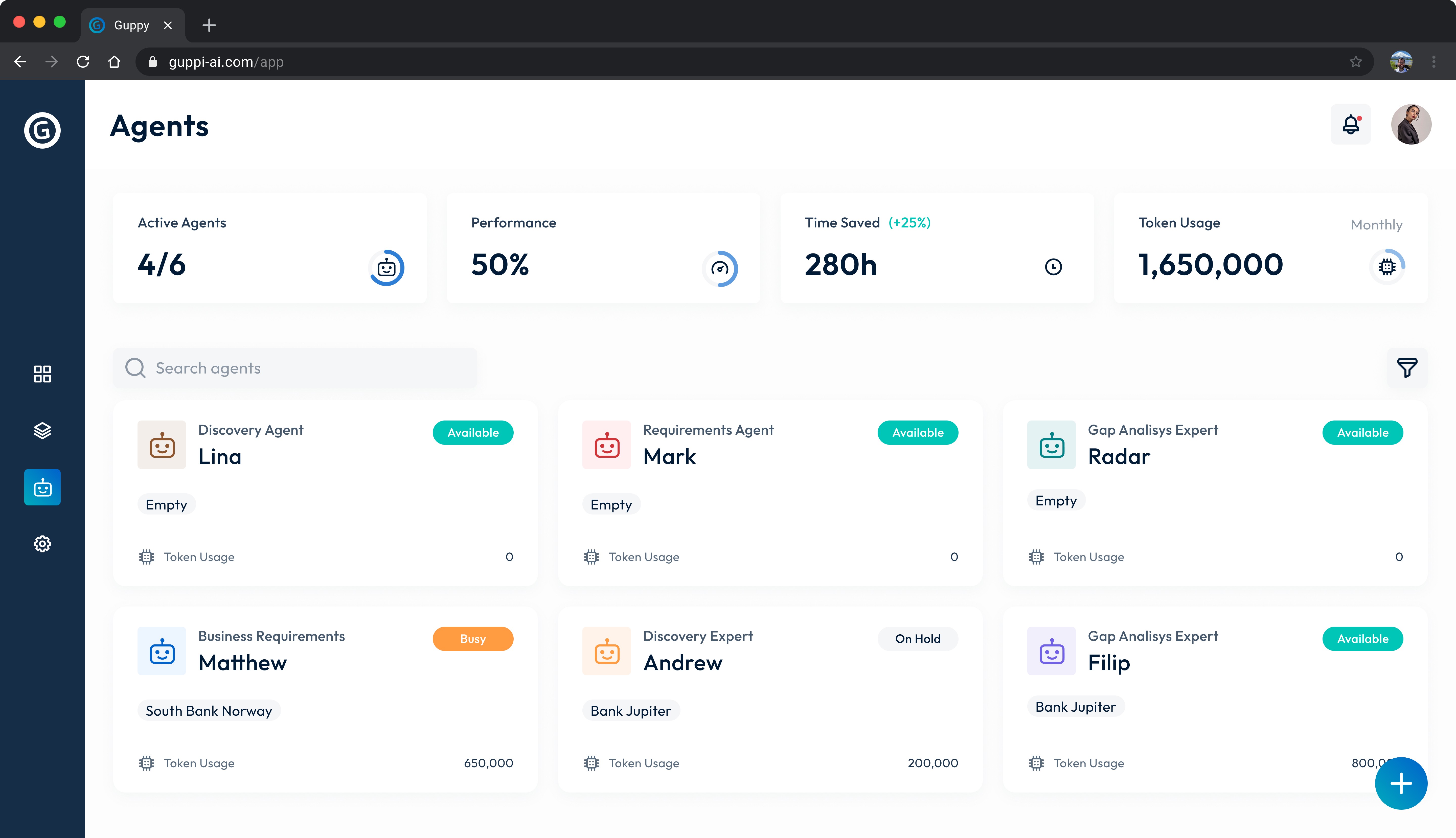Click the Guppy logo in sidebar
The width and height of the screenshot is (1456, 838).
tap(42, 130)
